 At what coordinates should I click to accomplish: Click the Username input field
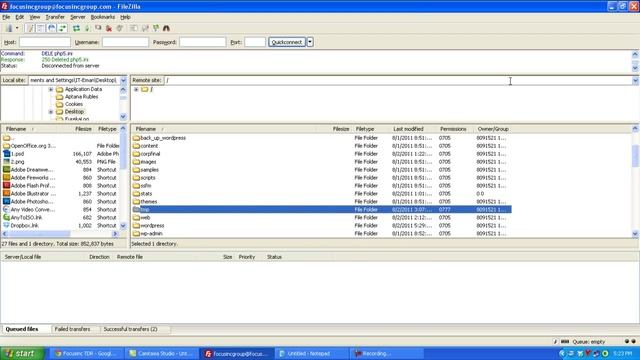pos(125,42)
